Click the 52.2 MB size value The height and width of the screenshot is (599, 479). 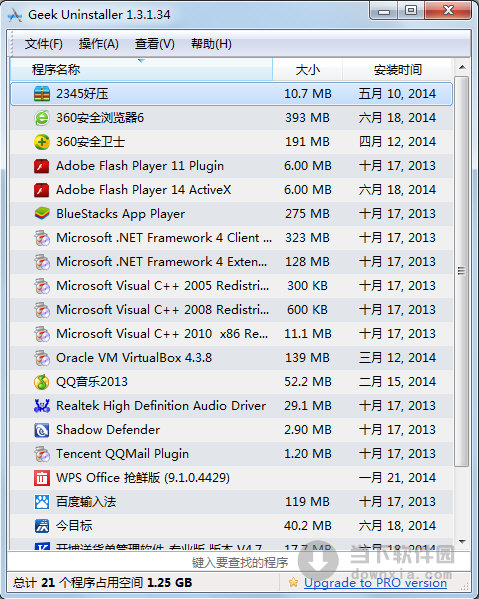(x=307, y=382)
